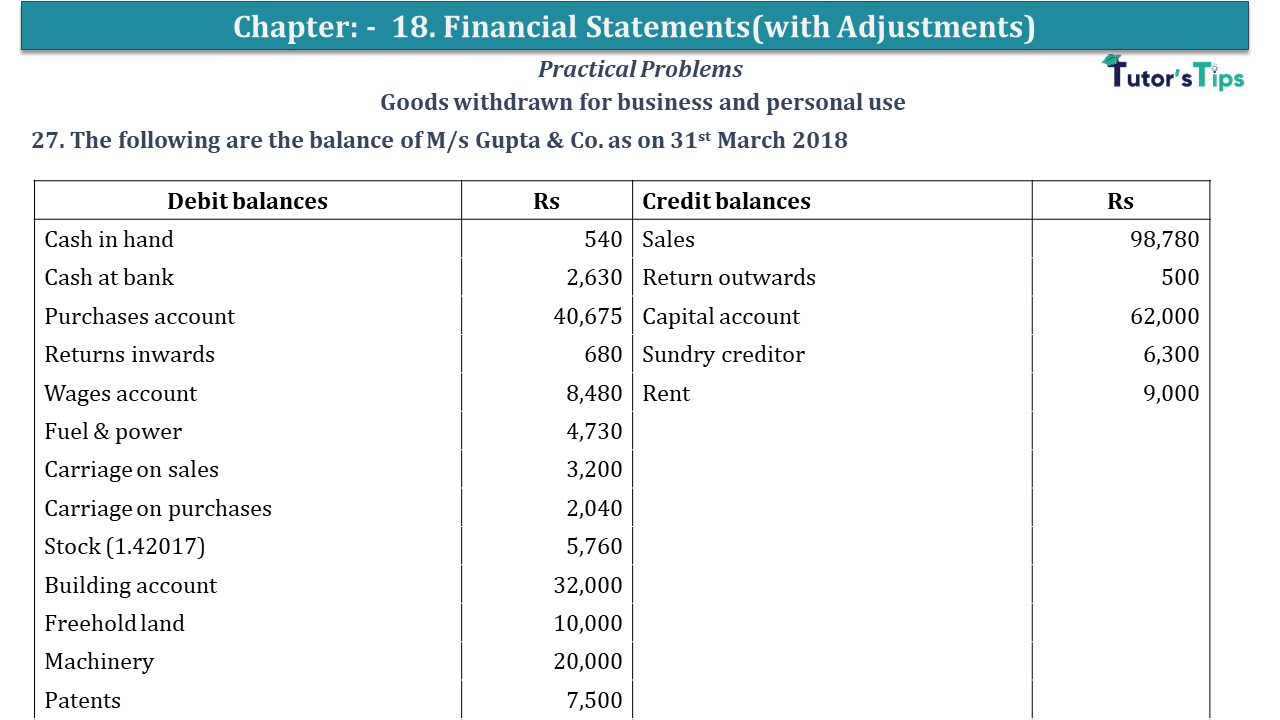
Task: Select the Freehold land value 10,000
Action: coord(588,623)
